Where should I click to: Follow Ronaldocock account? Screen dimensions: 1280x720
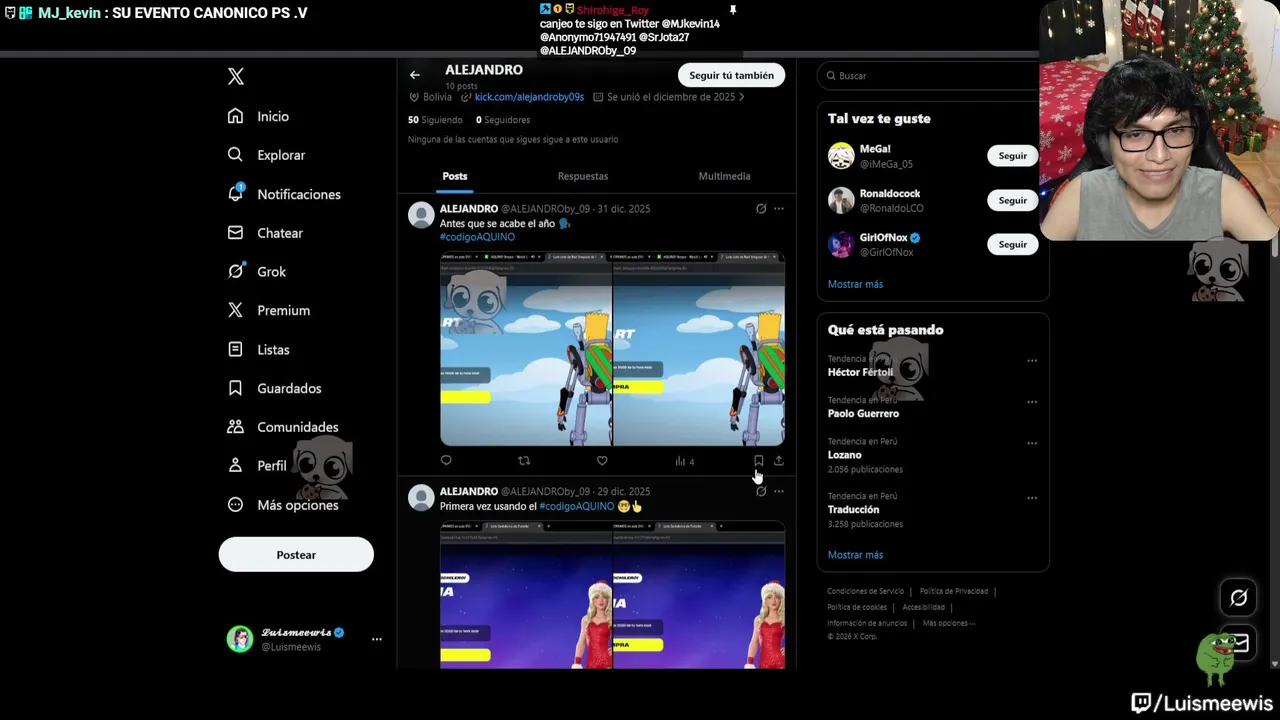pyautogui.click(x=1012, y=200)
